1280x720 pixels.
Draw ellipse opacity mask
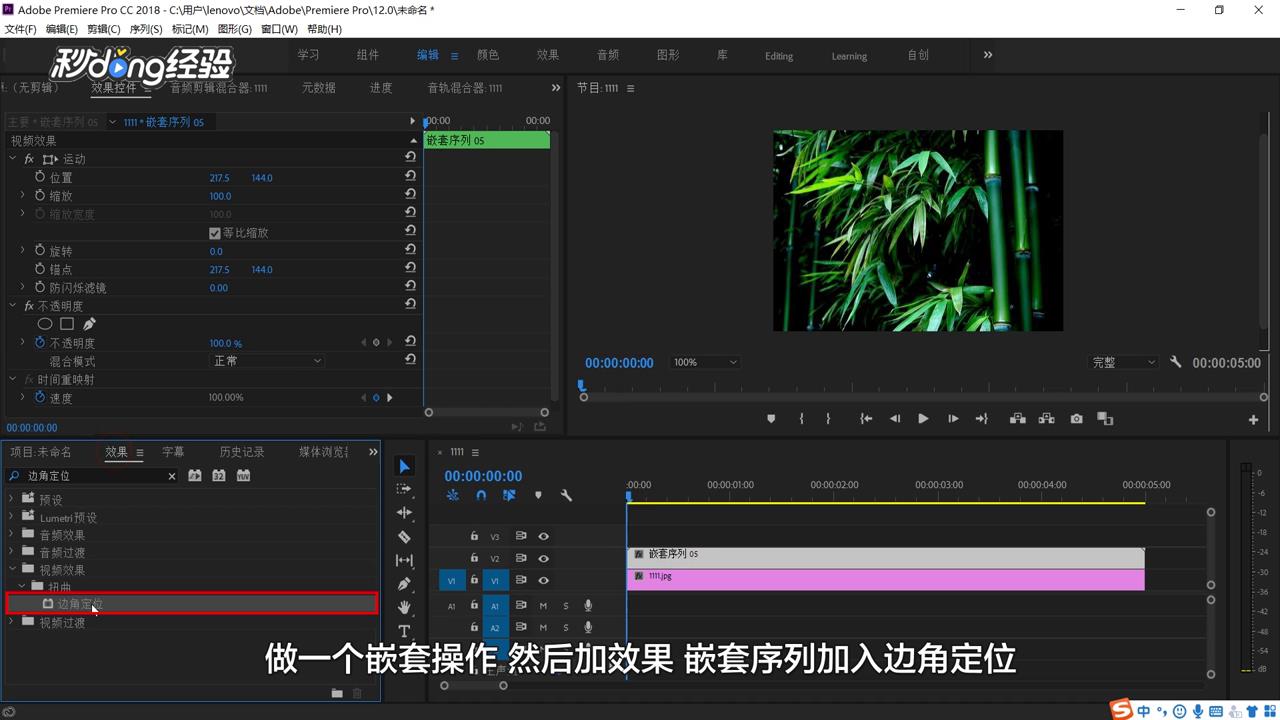pyautogui.click(x=45, y=324)
